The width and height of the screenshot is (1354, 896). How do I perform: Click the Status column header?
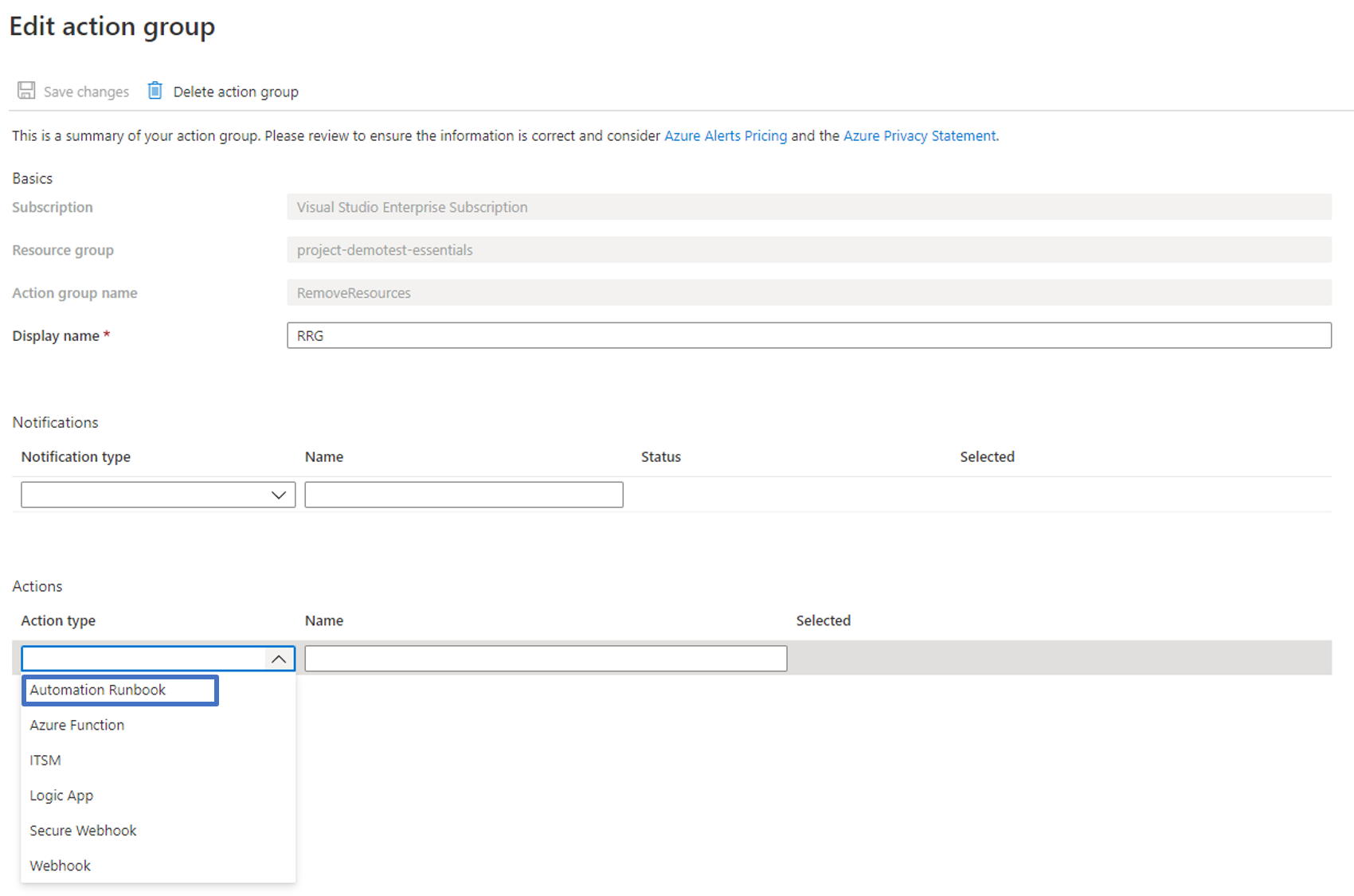[661, 456]
